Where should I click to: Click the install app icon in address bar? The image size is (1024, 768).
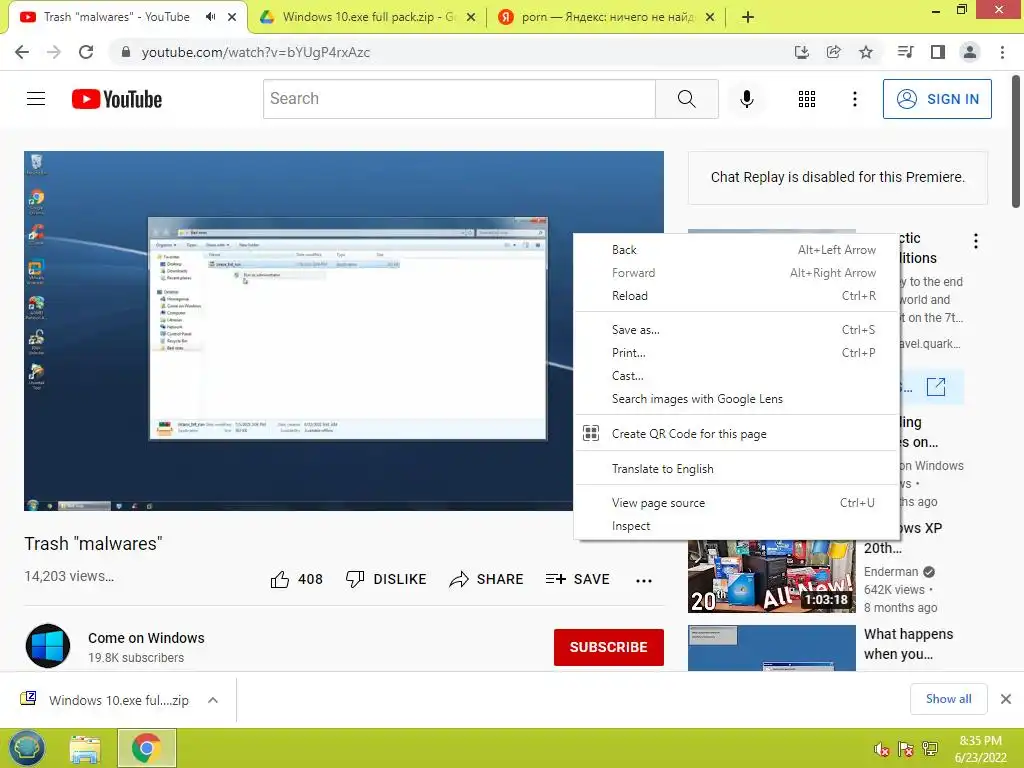[801, 52]
